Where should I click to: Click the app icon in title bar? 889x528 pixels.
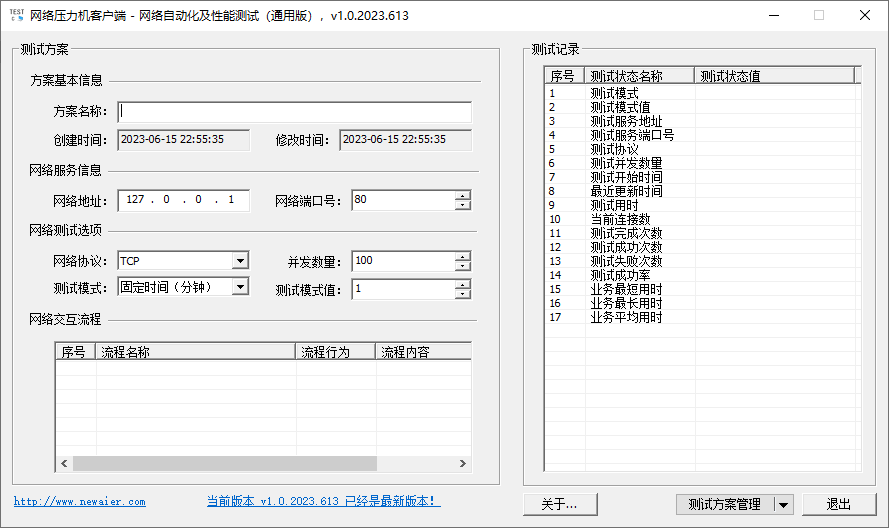[x=17, y=15]
